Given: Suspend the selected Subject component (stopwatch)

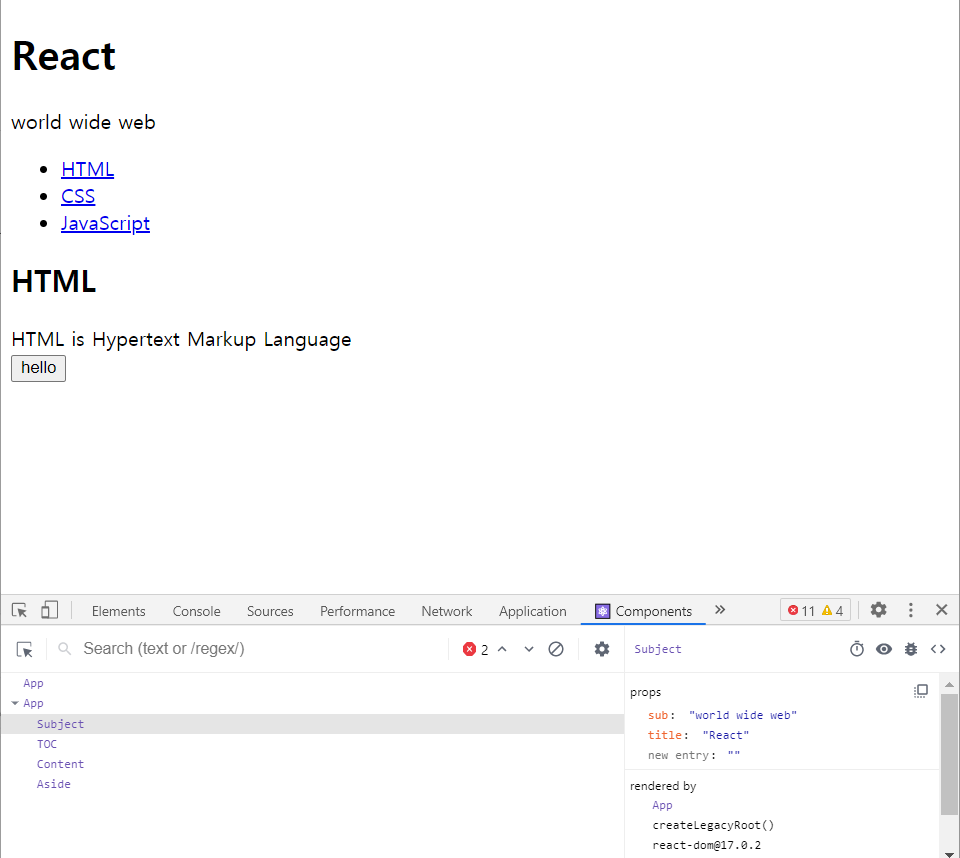Looking at the screenshot, I should click(857, 649).
